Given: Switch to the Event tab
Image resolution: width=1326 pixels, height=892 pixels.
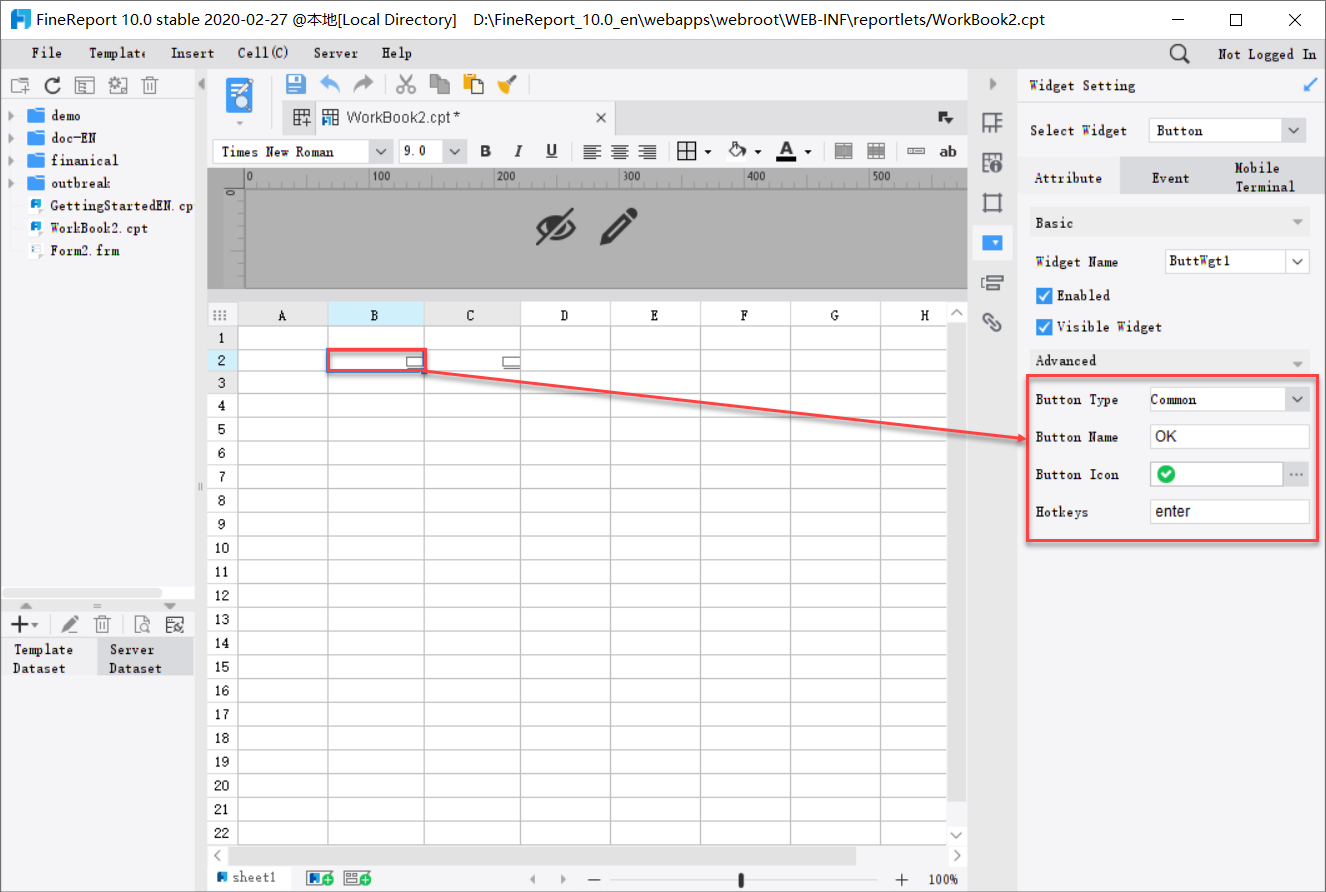Looking at the screenshot, I should coord(1170,178).
